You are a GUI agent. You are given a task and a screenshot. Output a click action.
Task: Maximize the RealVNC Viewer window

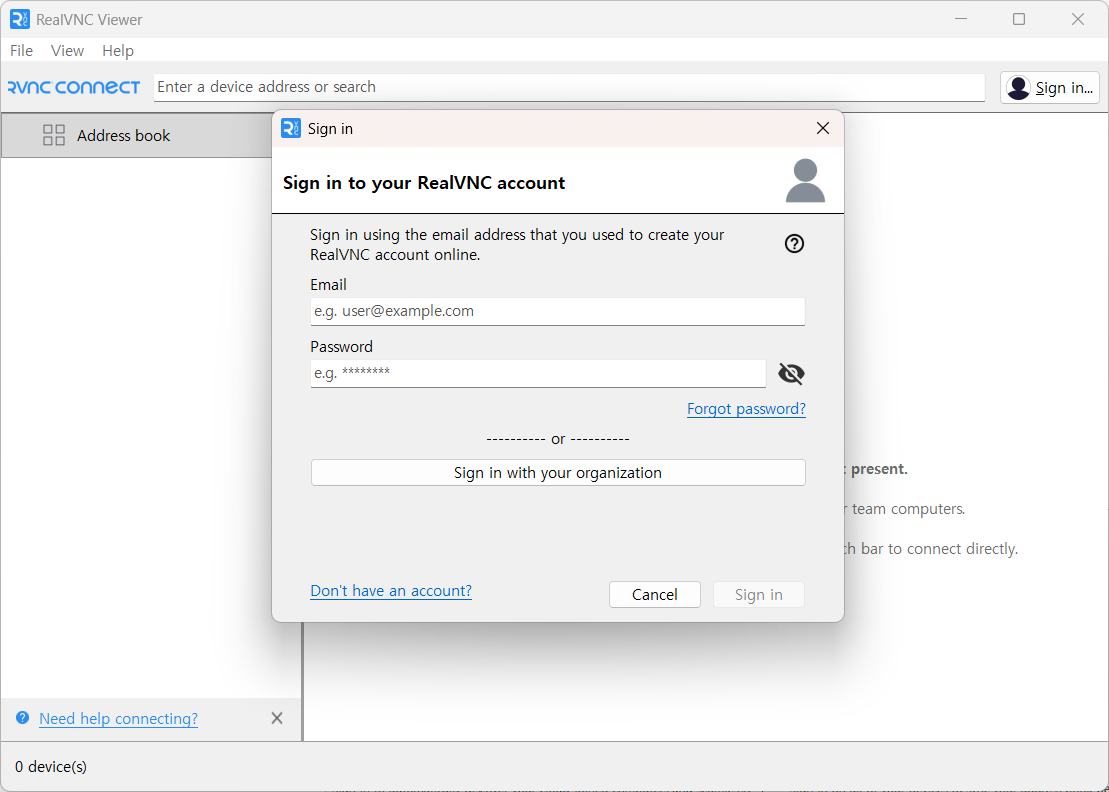(x=1019, y=19)
